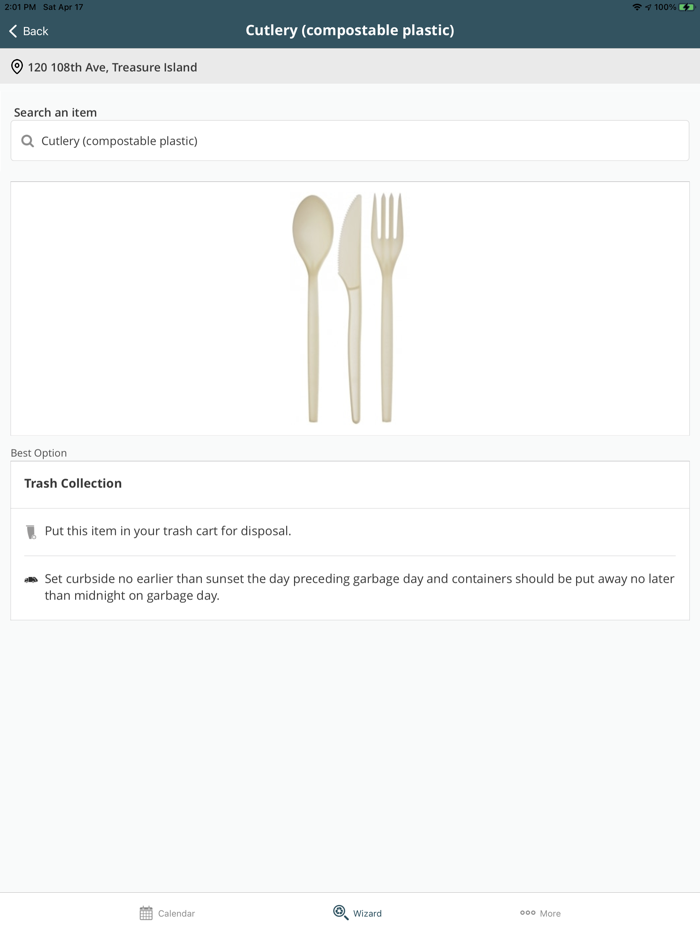Tap the curbside set-out icon

[31, 580]
